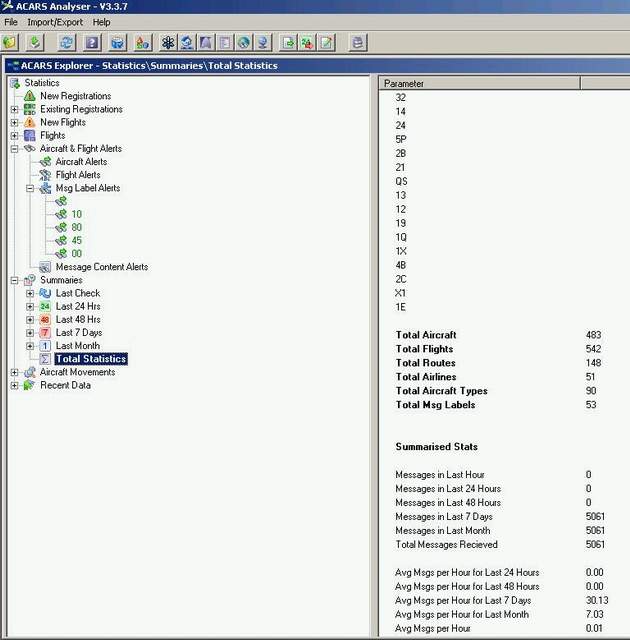Click the document with green arrow icon
630x640 pixels.
288,42
